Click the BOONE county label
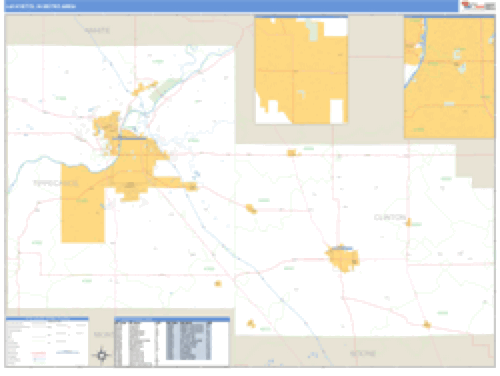The width and height of the screenshot is (500, 376). (x=363, y=353)
